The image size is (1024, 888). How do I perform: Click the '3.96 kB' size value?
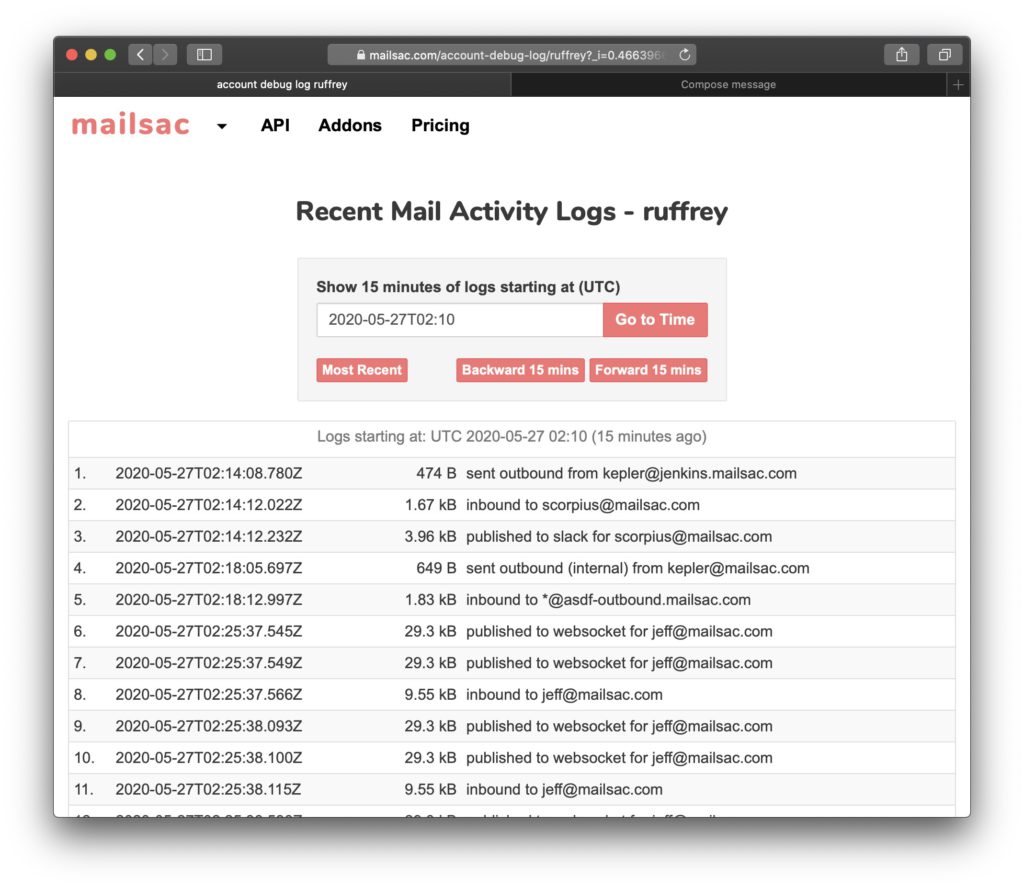(x=430, y=537)
